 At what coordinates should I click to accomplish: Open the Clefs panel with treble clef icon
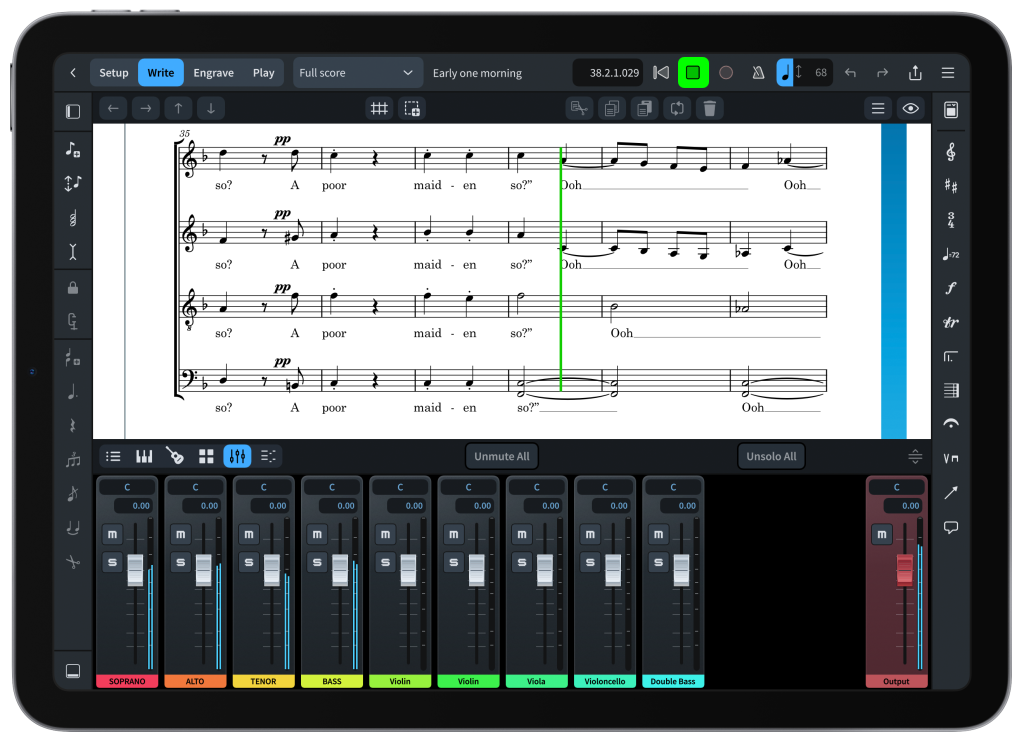tap(950, 152)
